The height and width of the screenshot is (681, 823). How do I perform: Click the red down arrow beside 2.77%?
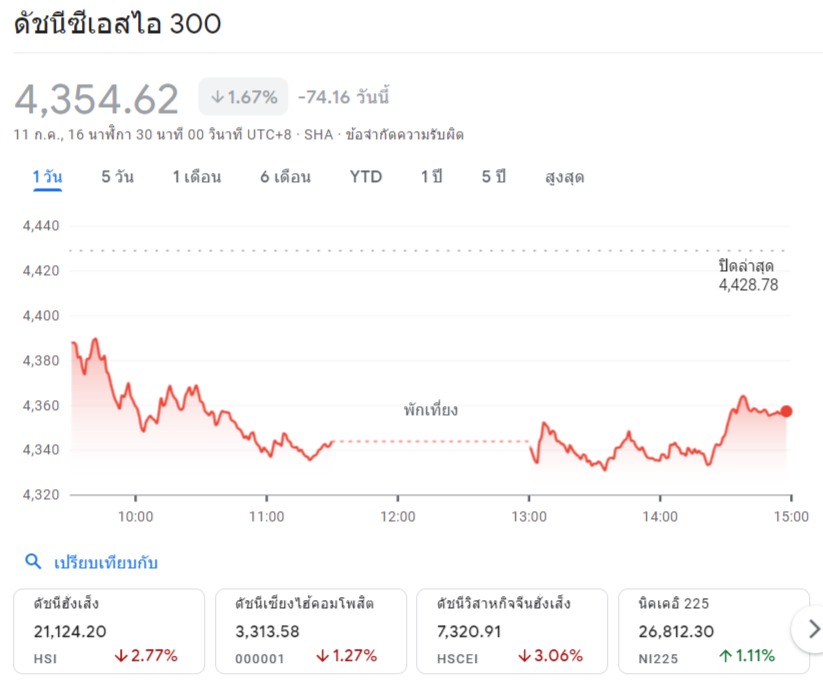click(x=122, y=656)
